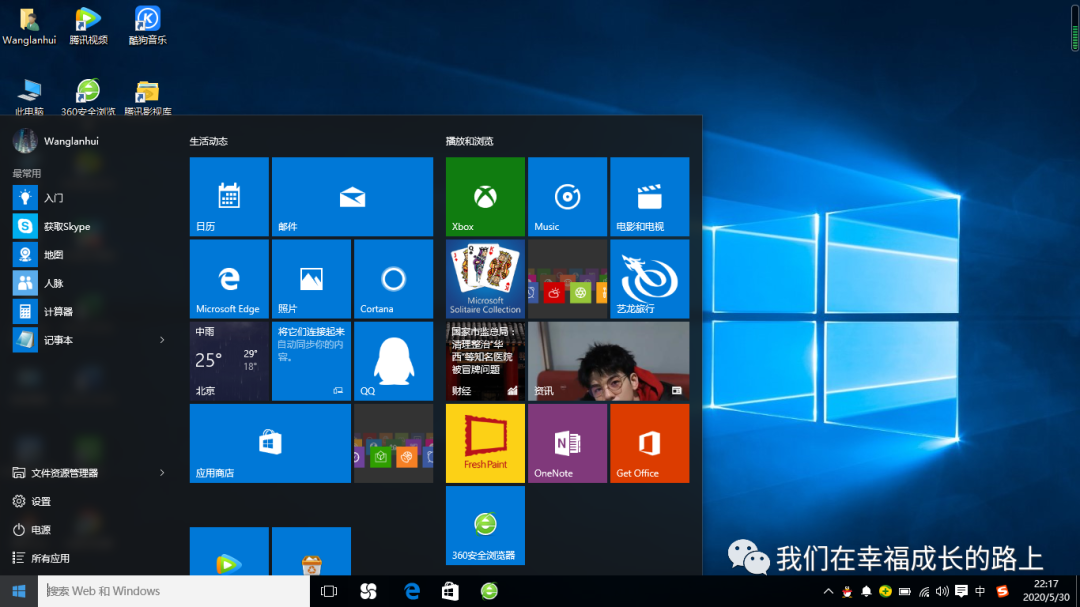
Task: Open 记事本 notepad entry
Action: (79, 340)
